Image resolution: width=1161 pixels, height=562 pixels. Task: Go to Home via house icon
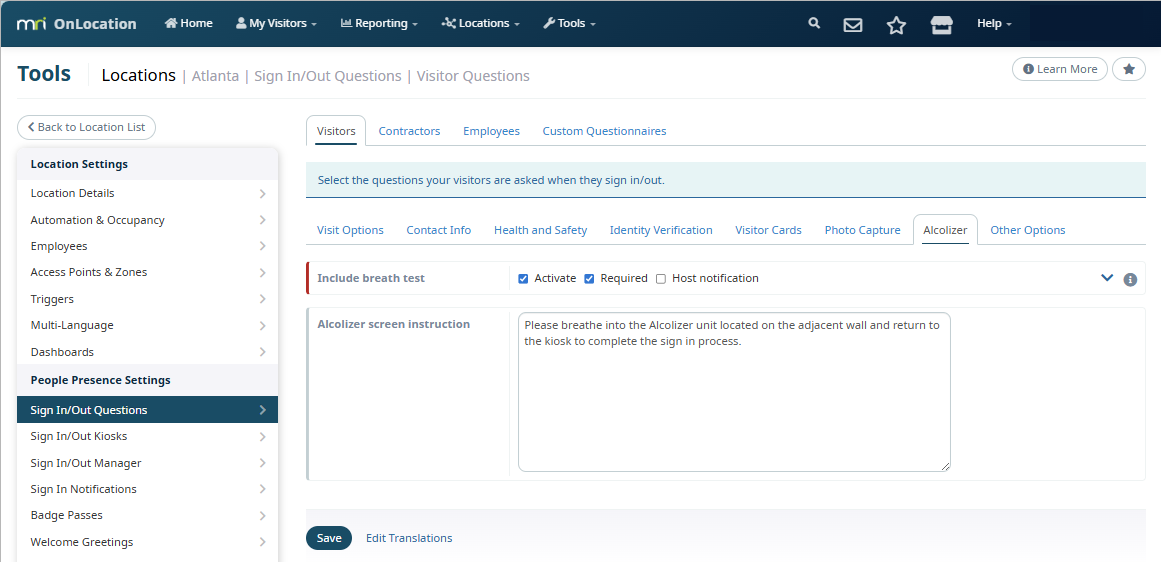pyautogui.click(x=188, y=23)
